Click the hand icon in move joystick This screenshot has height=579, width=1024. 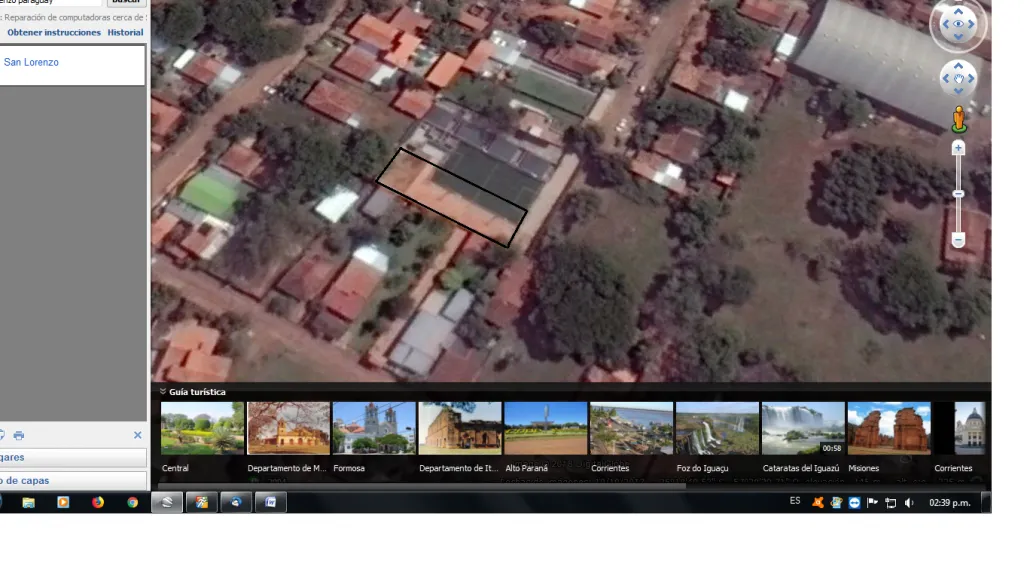click(958, 78)
